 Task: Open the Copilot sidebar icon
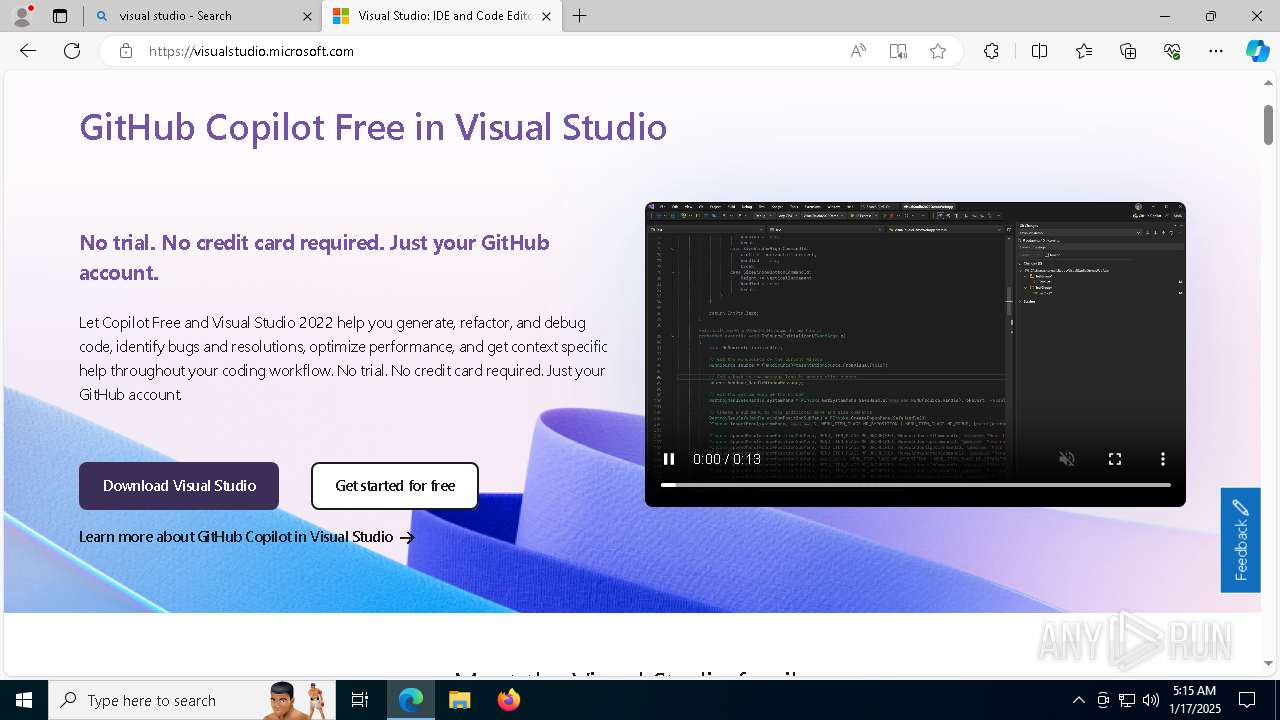tap(1257, 51)
